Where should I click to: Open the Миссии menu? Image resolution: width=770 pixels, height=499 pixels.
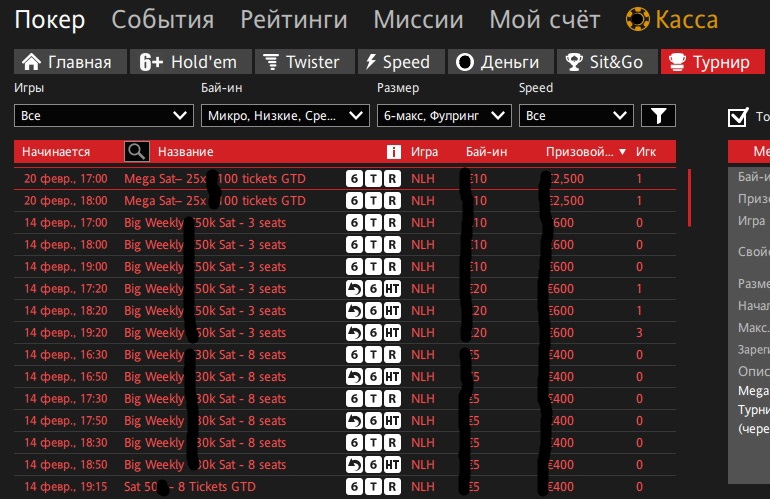coord(418,20)
